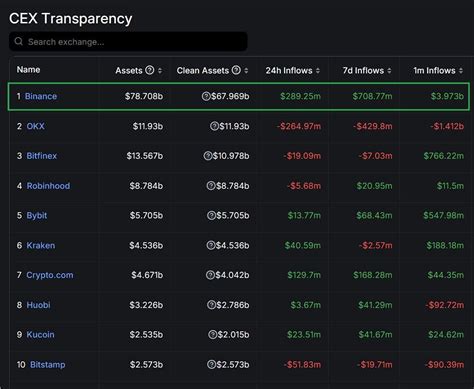Sort by 7d Inflows arrows
The width and height of the screenshot is (474, 389).
tap(389, 71)
